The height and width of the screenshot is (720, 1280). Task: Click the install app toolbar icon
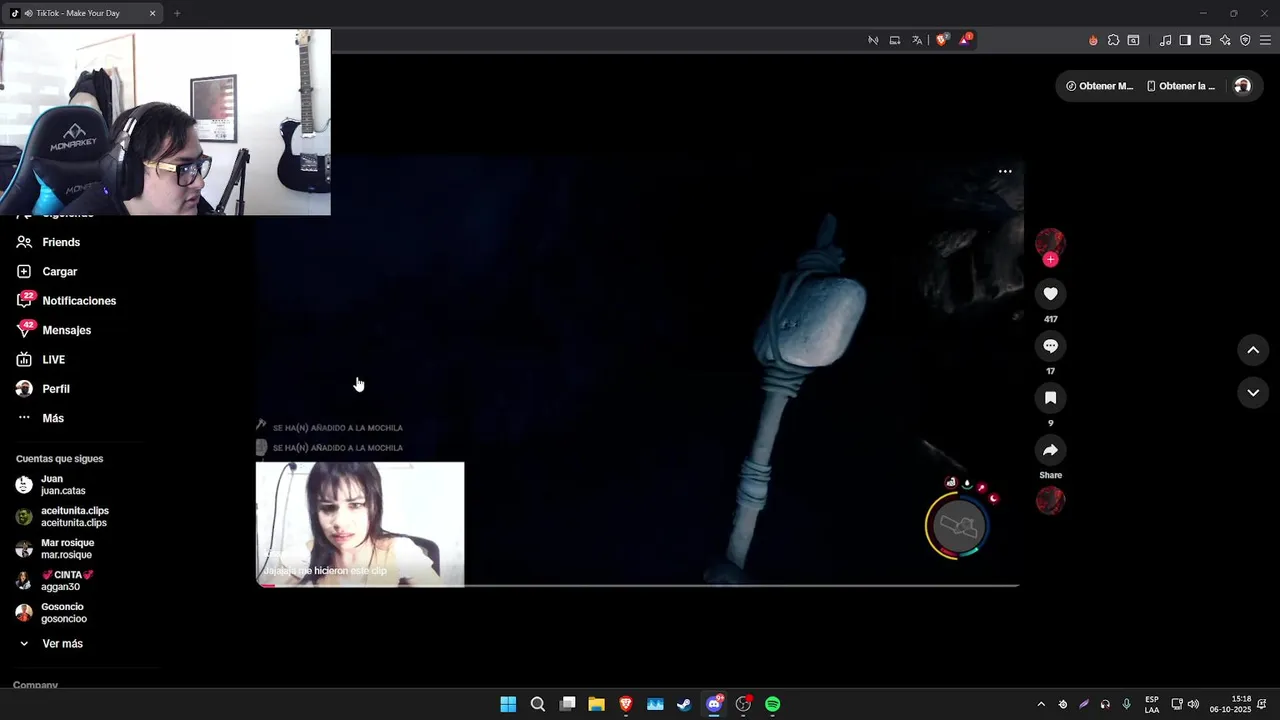tap(895, 40)
